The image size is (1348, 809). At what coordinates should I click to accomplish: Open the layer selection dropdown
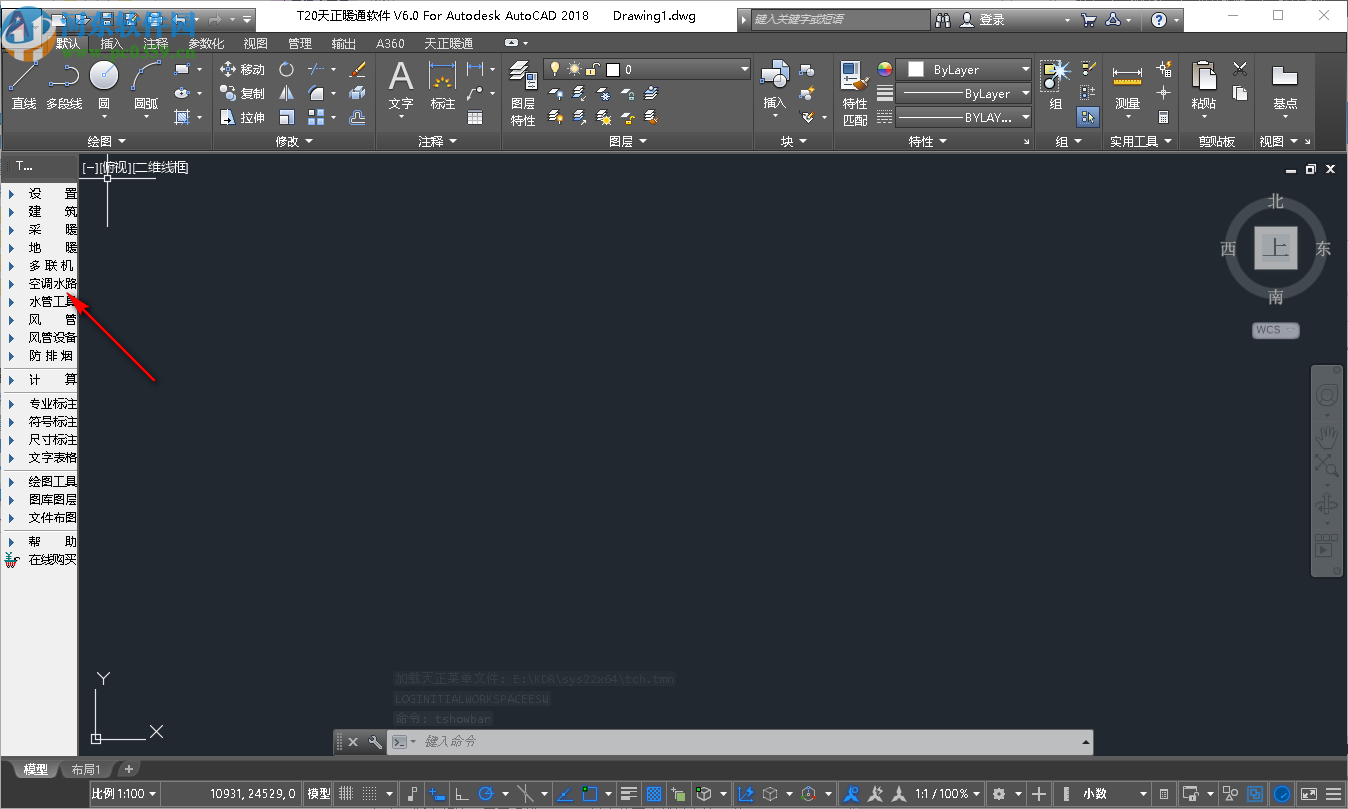pyautogui.click(x=647, y=69)
